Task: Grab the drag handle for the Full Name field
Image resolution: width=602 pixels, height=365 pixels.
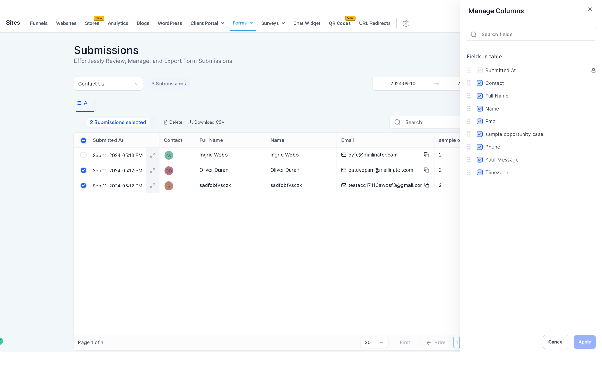Action: (x=469, y=96)
